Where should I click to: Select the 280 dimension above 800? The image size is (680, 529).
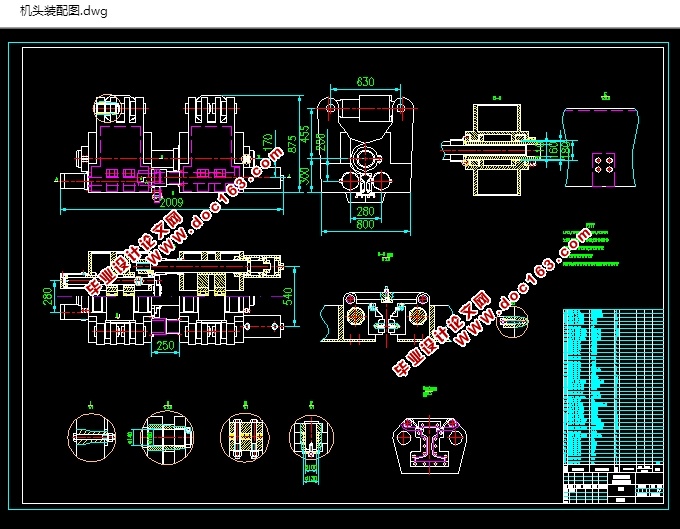tap(365, 211)
